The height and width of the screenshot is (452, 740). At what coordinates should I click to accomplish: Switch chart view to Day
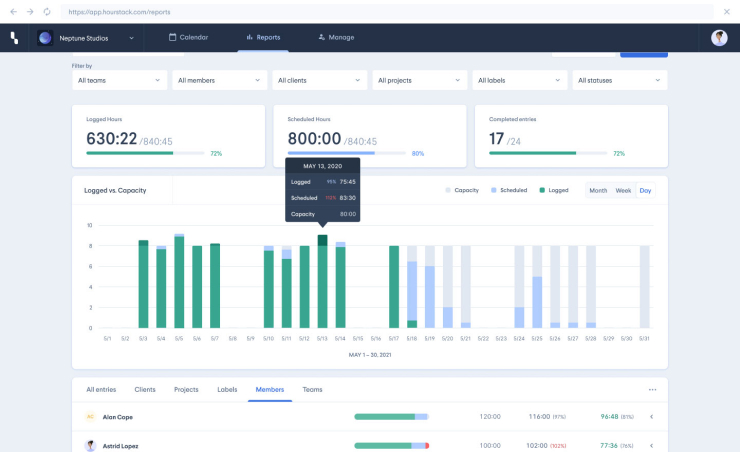click(x=645, y=191)
